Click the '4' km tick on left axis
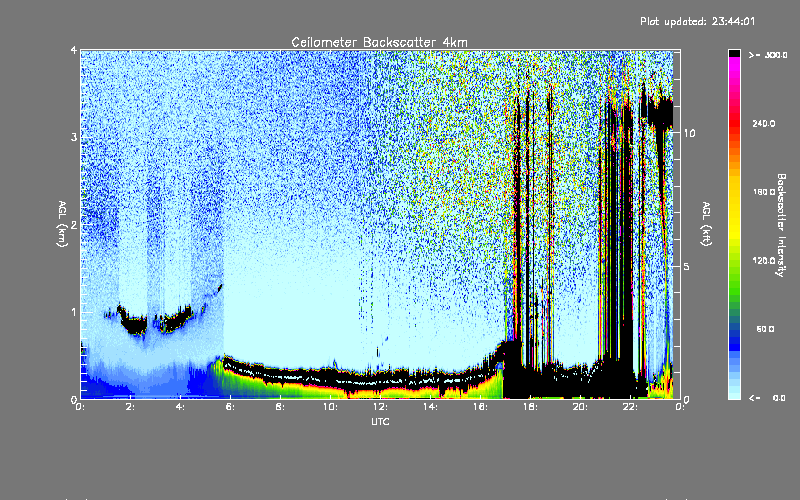800x500 pixels. [x=74, y=51]
